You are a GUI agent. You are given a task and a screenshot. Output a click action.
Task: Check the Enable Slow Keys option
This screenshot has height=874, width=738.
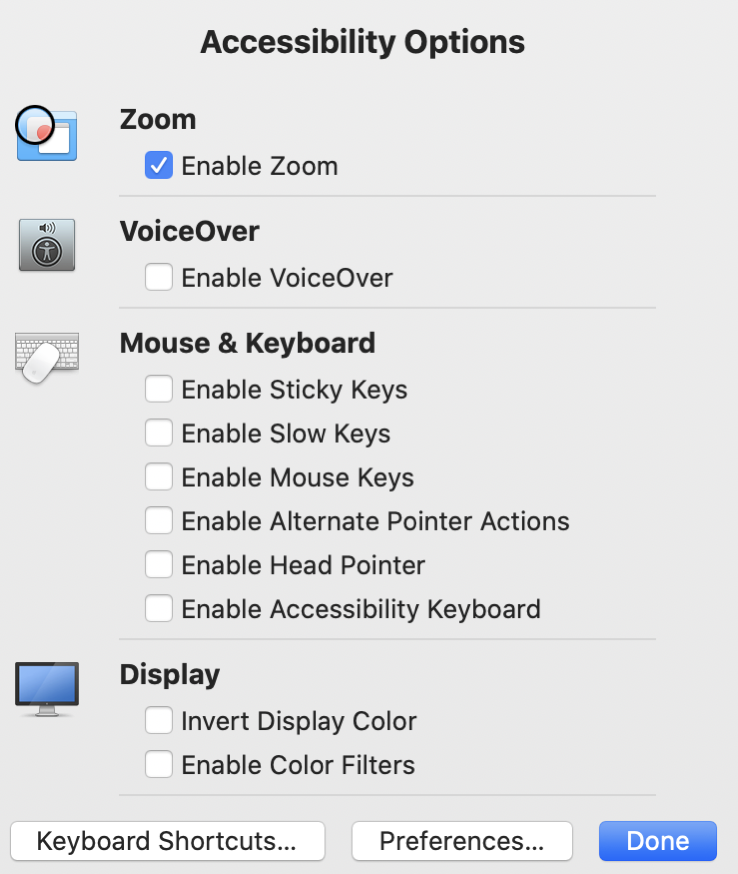[x=159, y=433]
